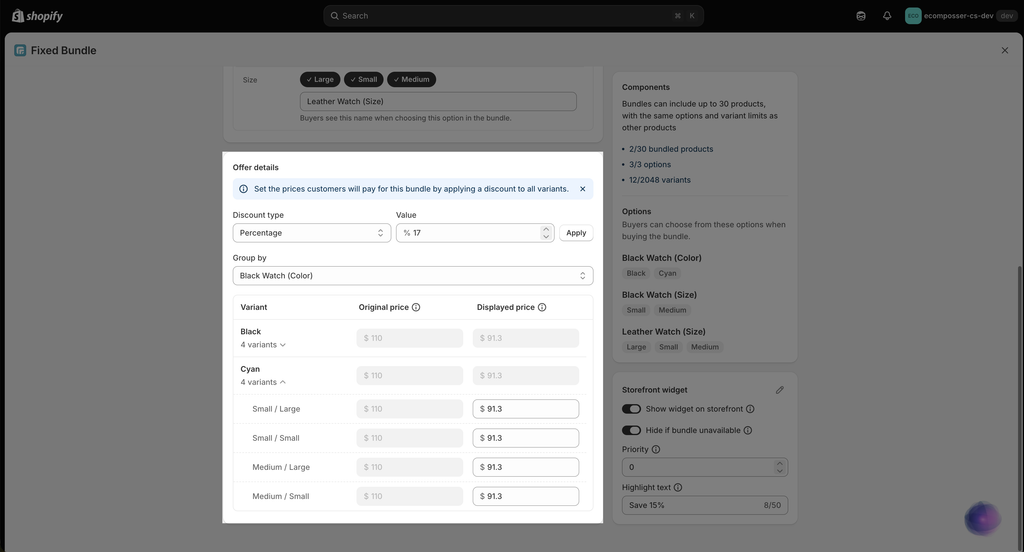The height and width of the screenshot is (552, 1024).
Task: Click info icon next to Show widget on storefront
Action: tap(750, 409)
